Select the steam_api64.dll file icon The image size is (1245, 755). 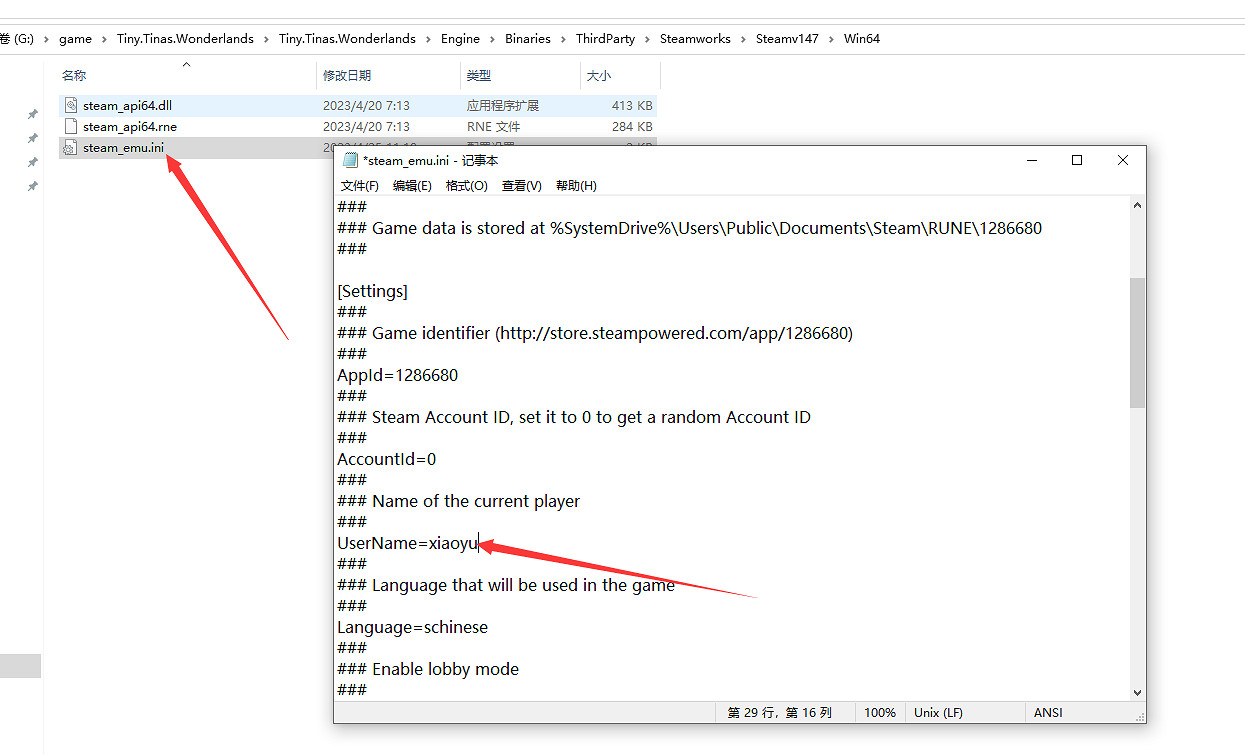70,105
